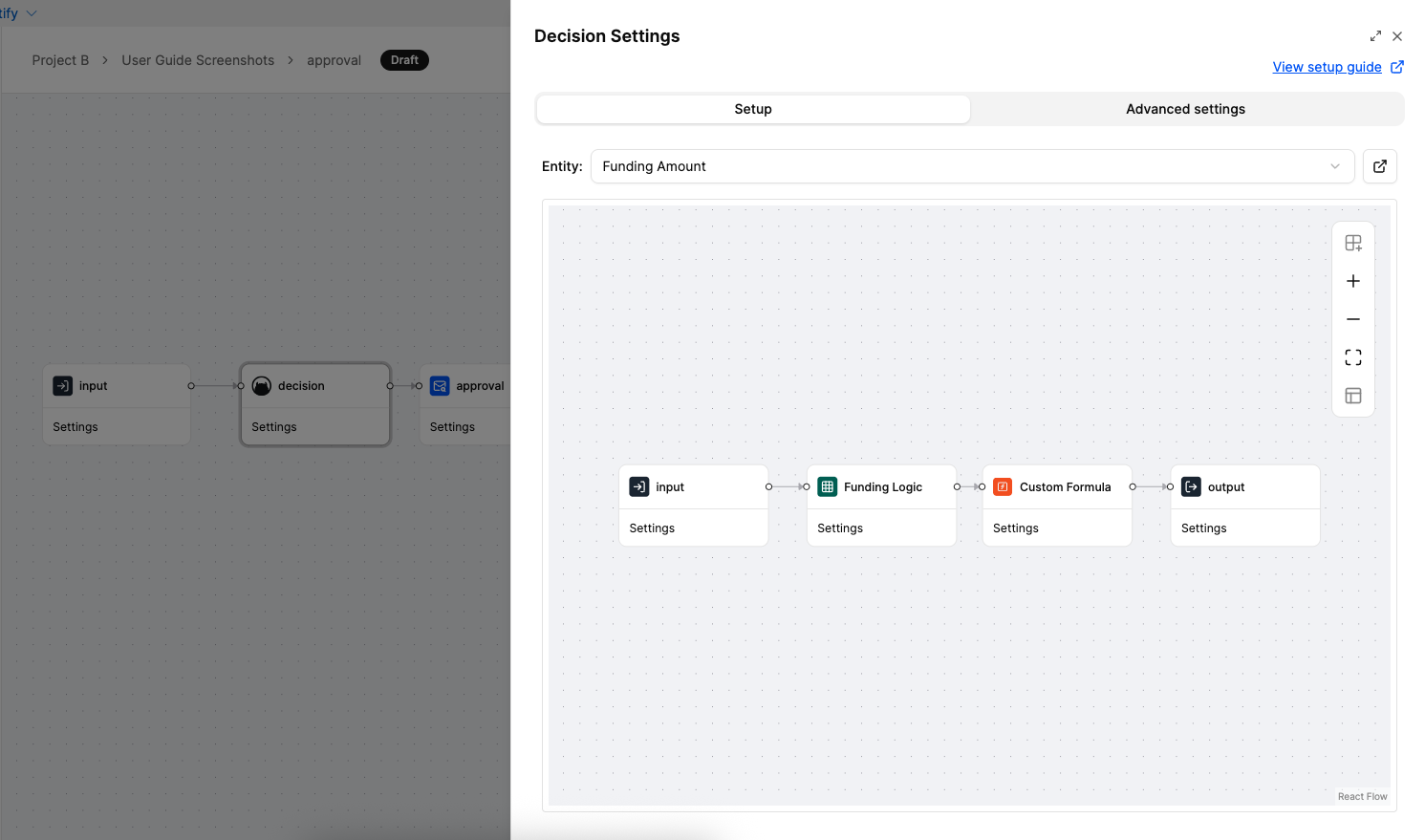Click the layout panel icon in canvas controls
The image size is (1425, 840).
pos(1353,396)
